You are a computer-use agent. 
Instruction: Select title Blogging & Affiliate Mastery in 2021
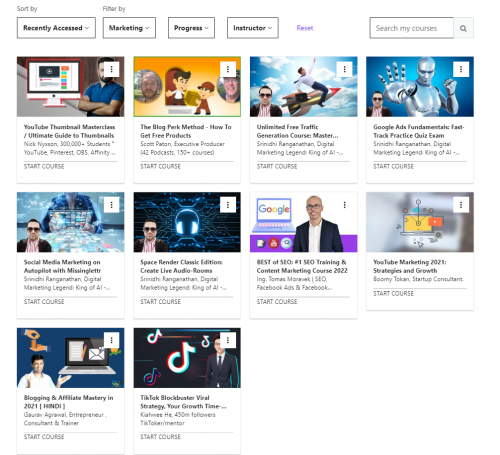pyautogui.click(x=68, y=402)
